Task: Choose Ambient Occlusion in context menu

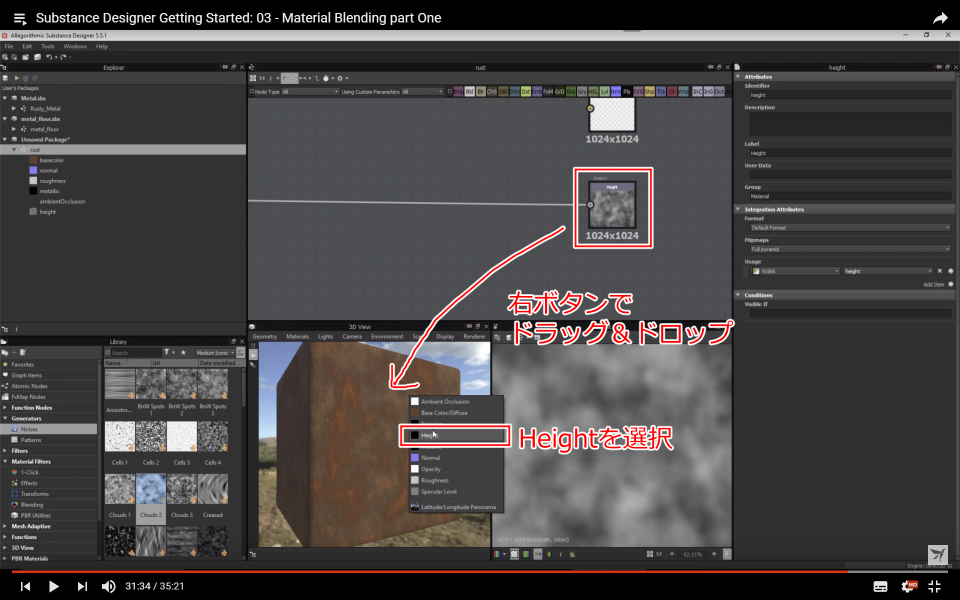Action: coord(445,402)
